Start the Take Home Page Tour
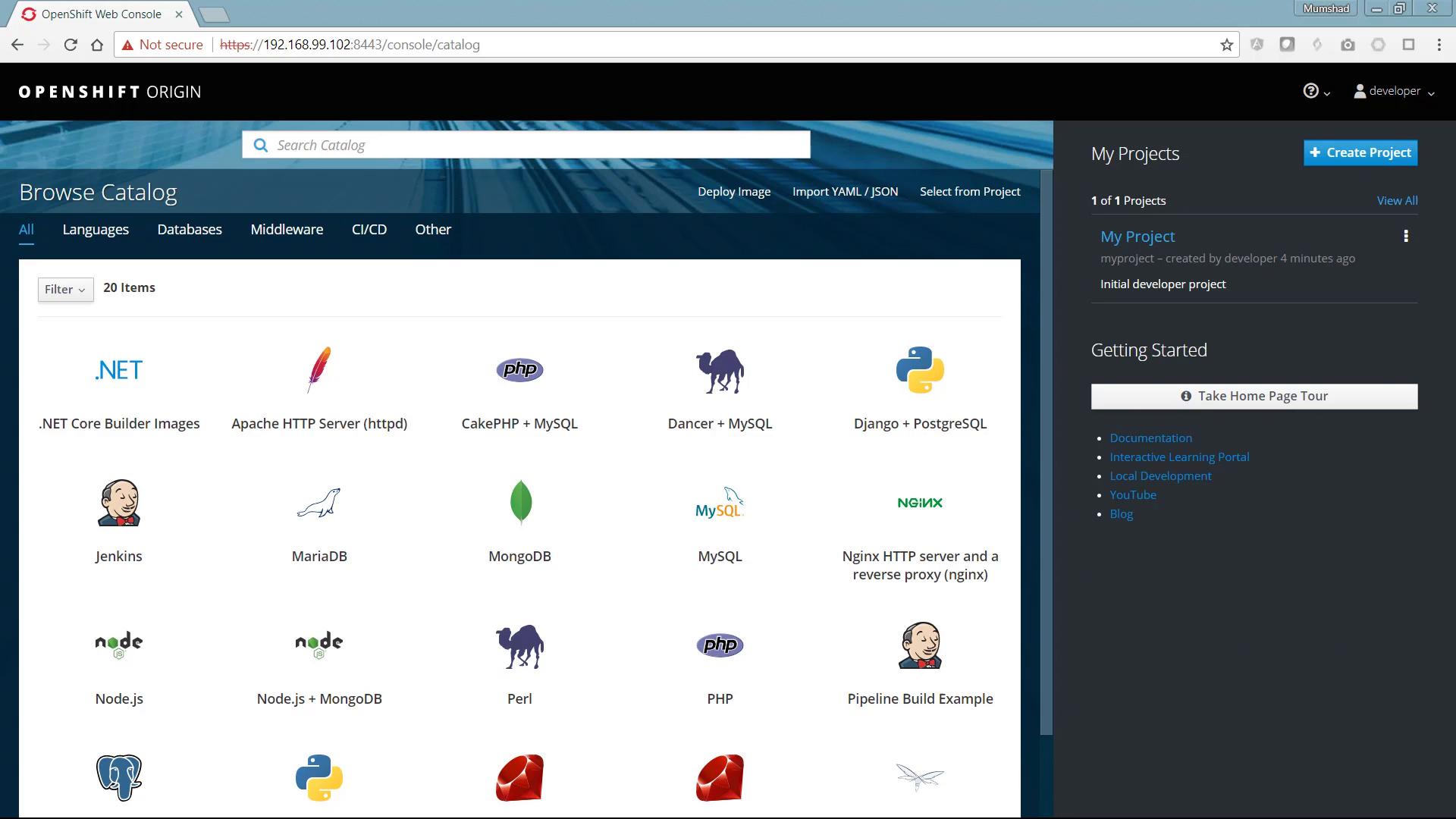Viewport: 1456px width, 819px height. (1254, 396)
